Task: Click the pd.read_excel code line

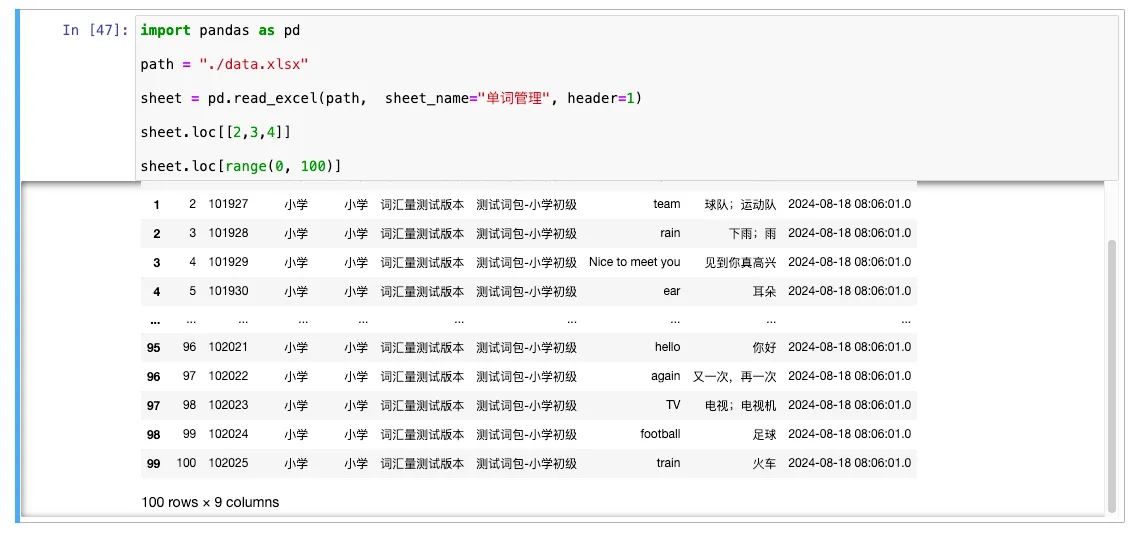Action: (x=390, y=98)
